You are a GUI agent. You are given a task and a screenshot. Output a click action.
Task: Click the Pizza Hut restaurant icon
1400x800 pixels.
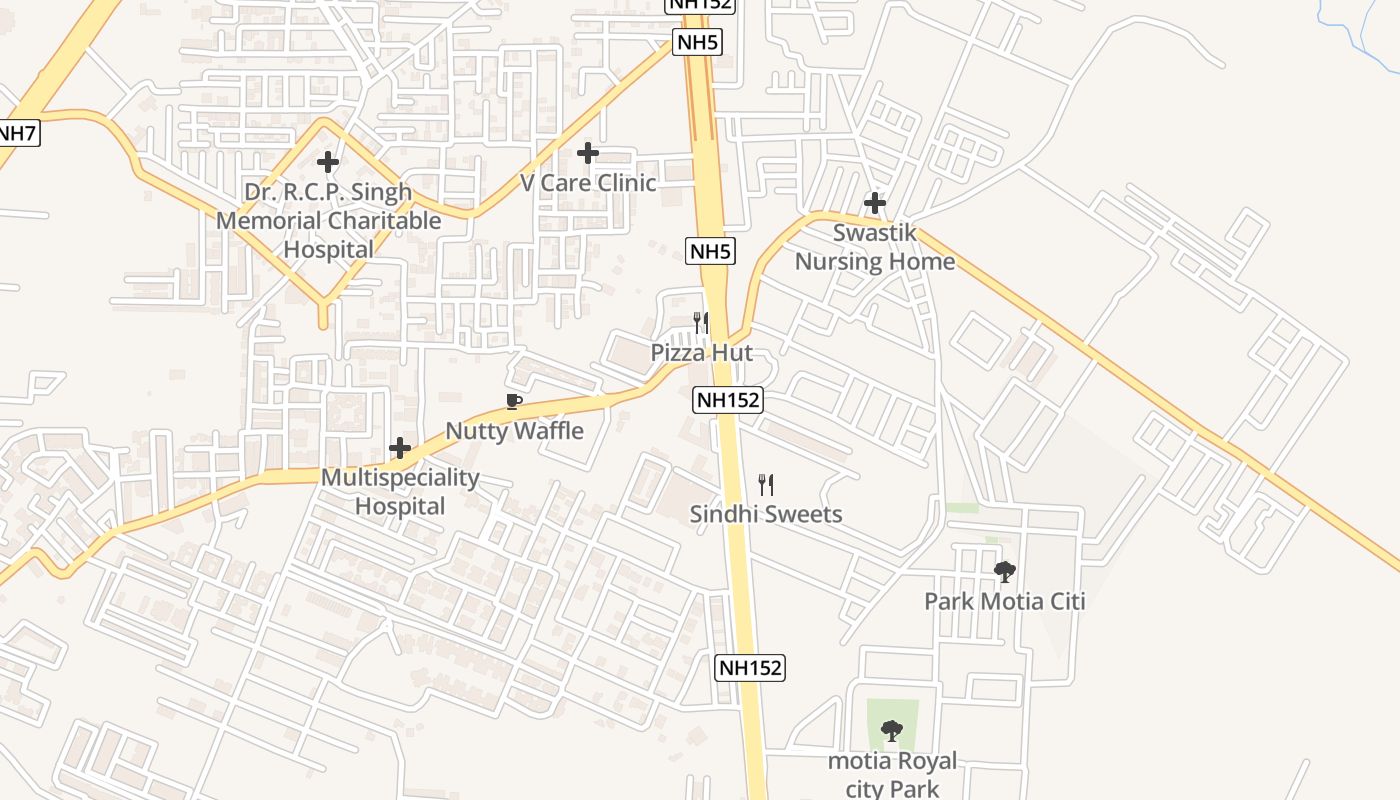(701, 323)
